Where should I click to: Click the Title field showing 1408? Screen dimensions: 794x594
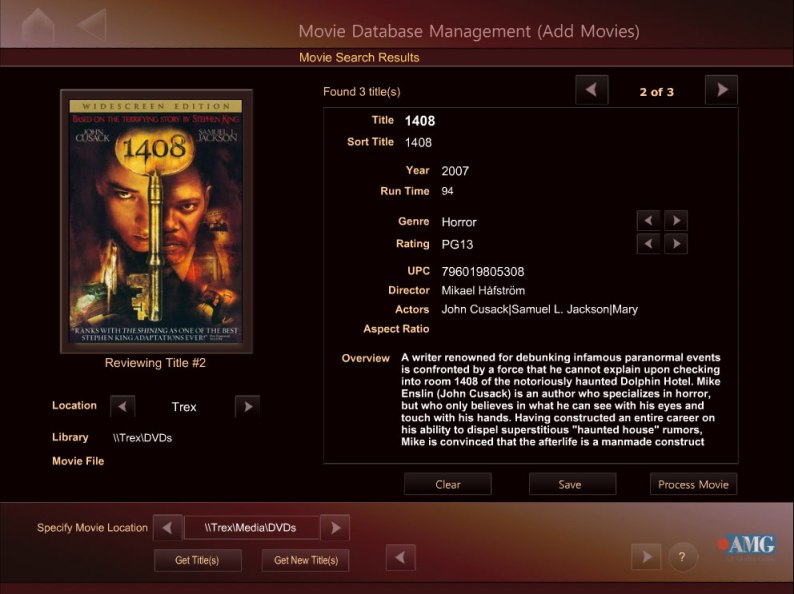point(420,121)
